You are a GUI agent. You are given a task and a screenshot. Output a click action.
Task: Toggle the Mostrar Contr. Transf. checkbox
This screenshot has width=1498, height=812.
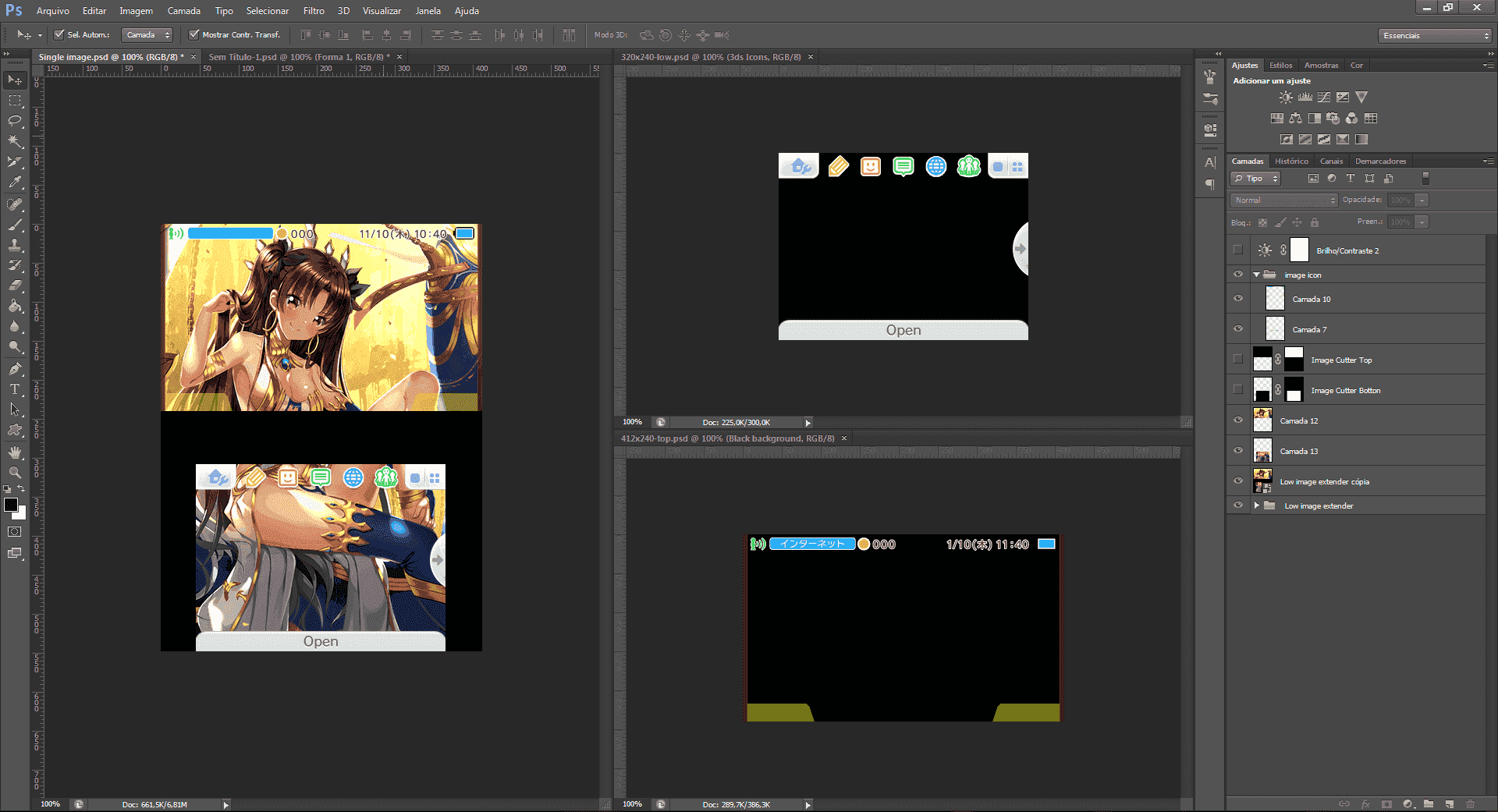[x=193, y=34]
